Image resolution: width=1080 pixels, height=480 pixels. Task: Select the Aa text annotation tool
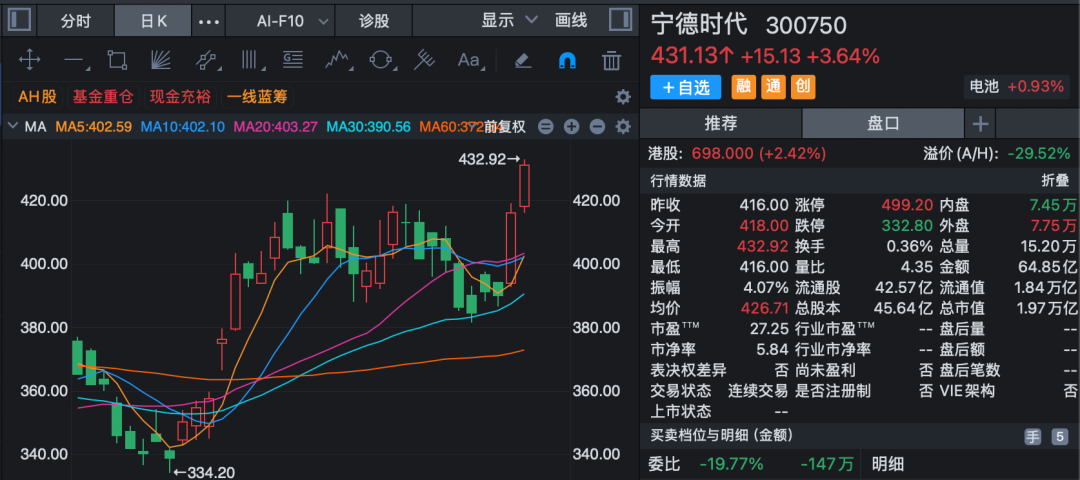pos(469,60)
